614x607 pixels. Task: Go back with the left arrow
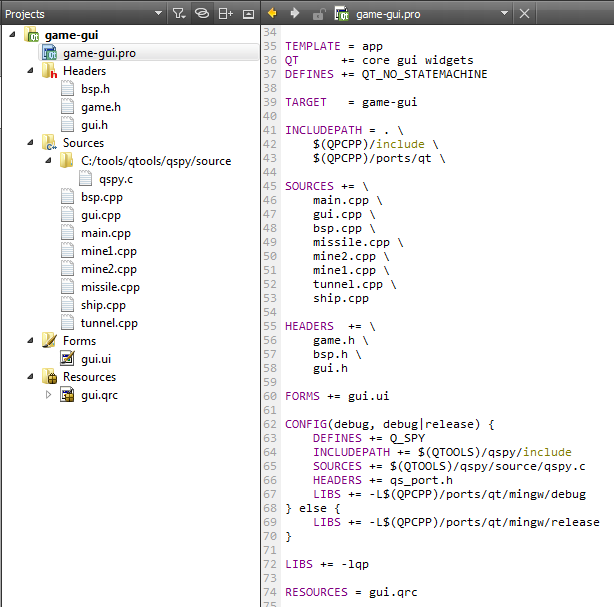pos(272,14)
